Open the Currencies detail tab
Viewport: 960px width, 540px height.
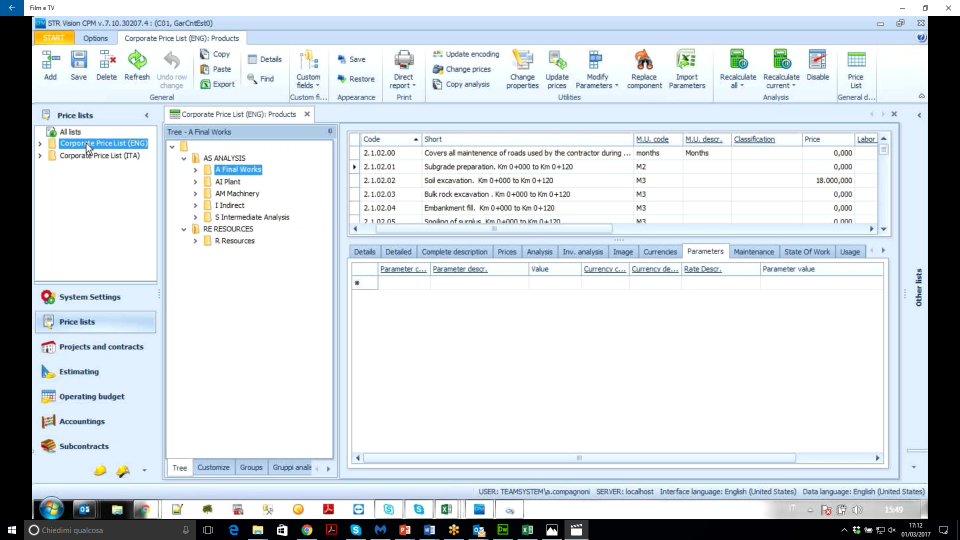(660, 252)
